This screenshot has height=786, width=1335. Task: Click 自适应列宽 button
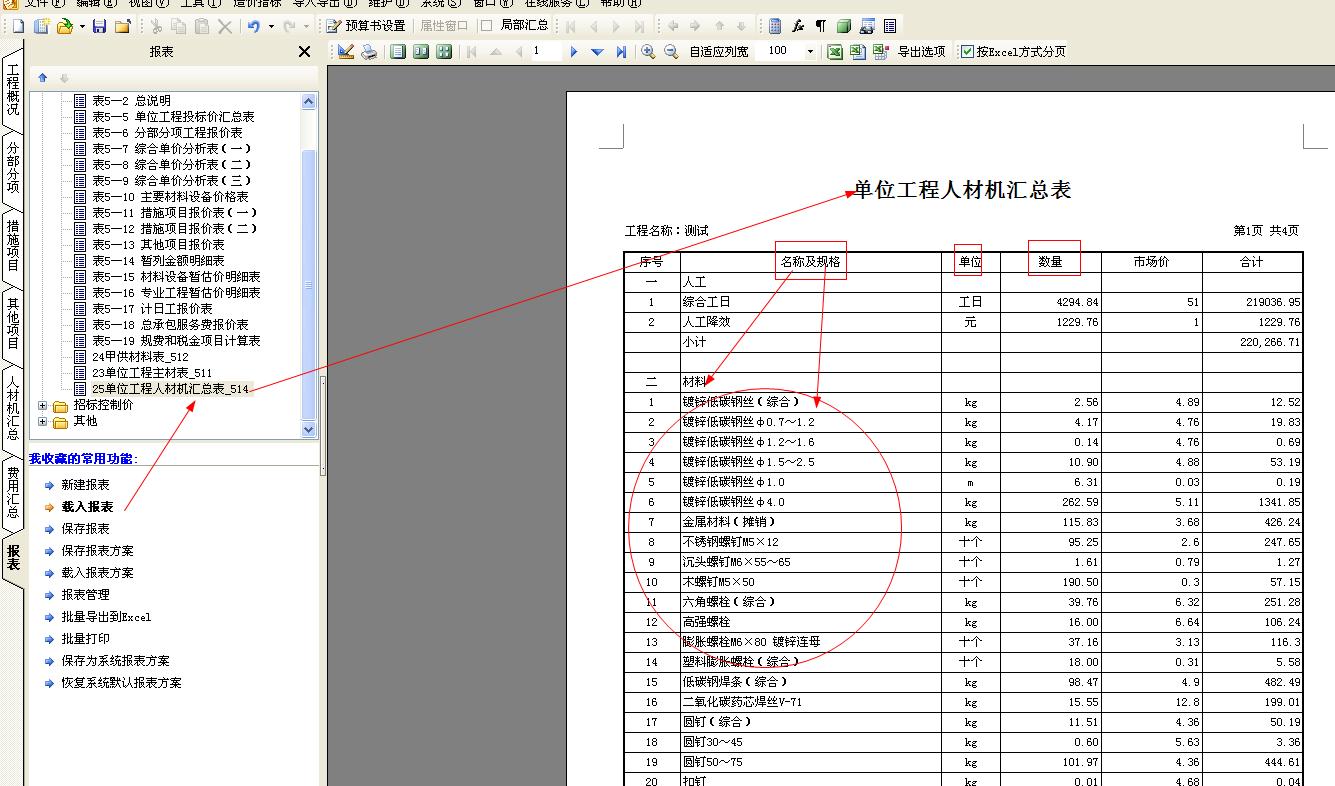719,51
